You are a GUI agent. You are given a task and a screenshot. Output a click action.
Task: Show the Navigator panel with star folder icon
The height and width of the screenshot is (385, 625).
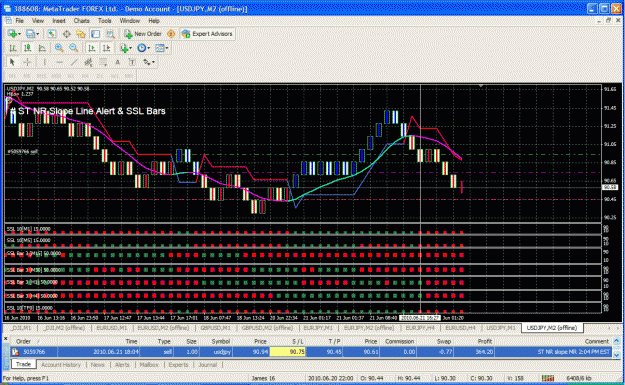click(x=81, y=34)
